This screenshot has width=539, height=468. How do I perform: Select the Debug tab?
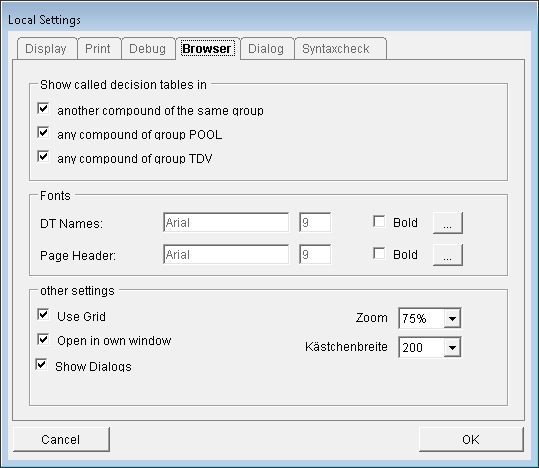coord(148,49)
